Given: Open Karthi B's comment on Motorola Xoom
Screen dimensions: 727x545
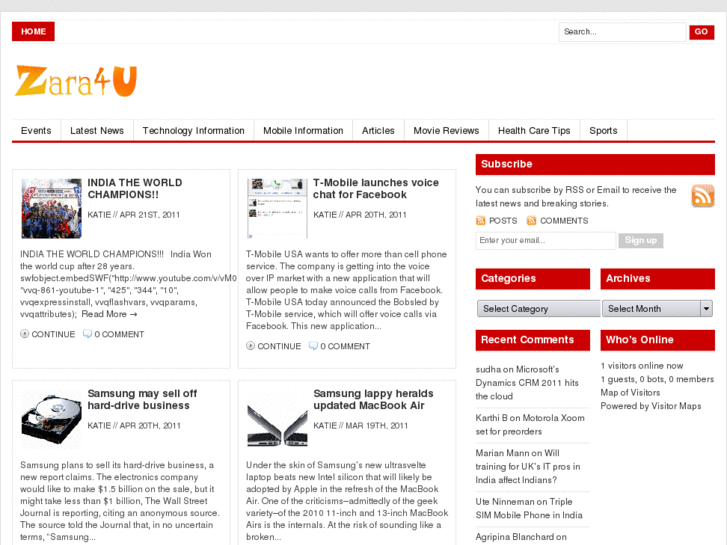Looking at the screenshot, I should pyautogui.click(x=530, y=424).
